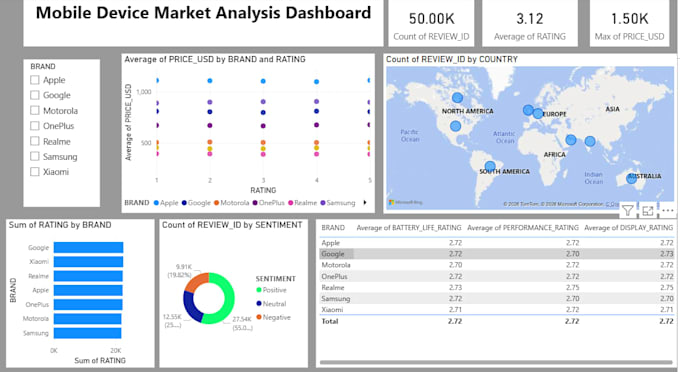This screenshot has height=372, width=680.
Task: Check the Xiaomi brand filter
Action: click(35, 172)
